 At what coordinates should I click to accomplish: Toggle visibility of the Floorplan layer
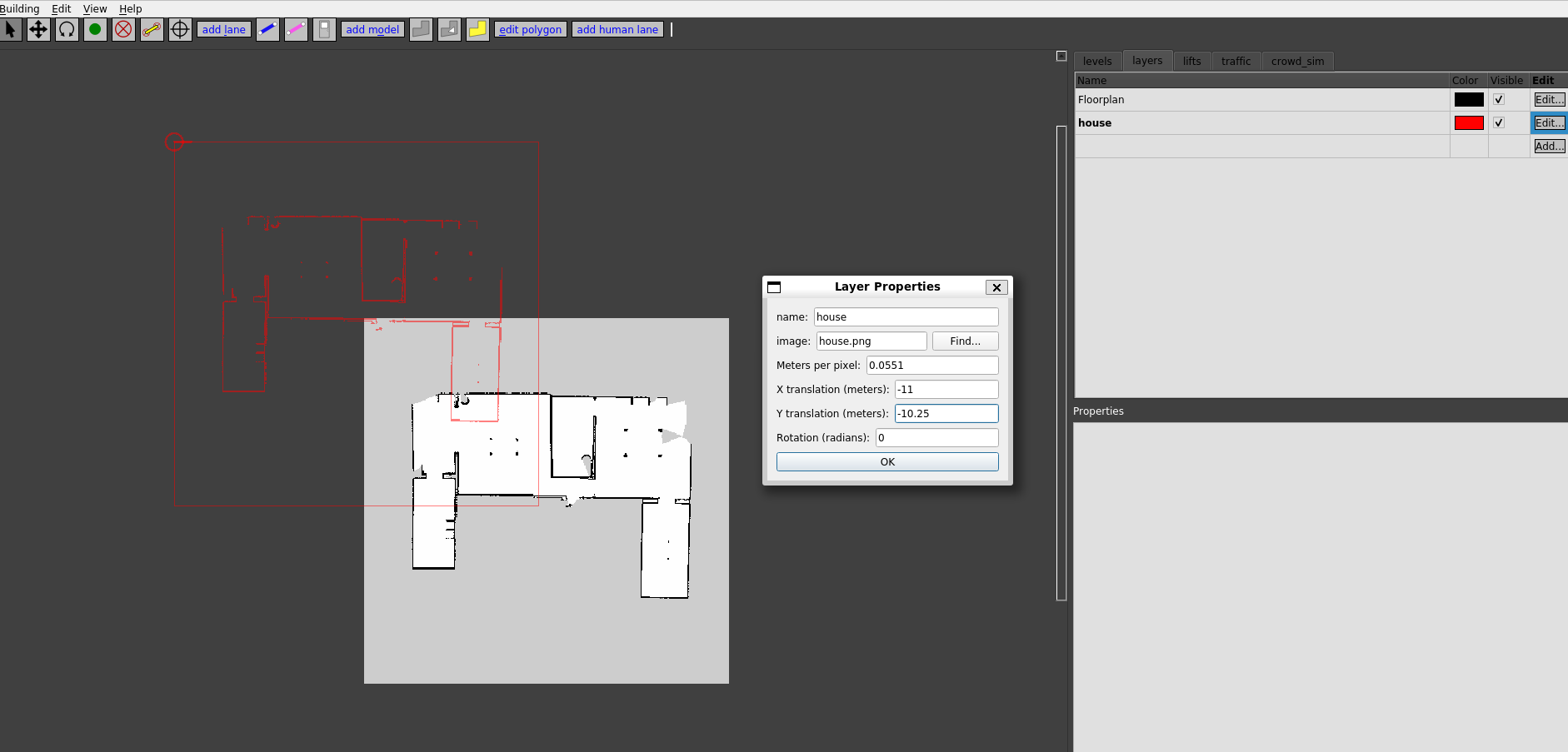1499,100
